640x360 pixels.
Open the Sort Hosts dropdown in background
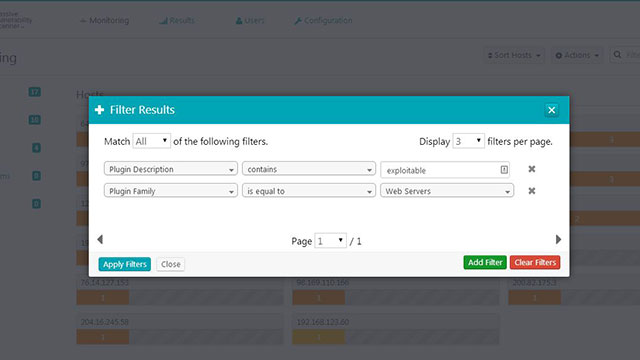(x=514, y=55)
